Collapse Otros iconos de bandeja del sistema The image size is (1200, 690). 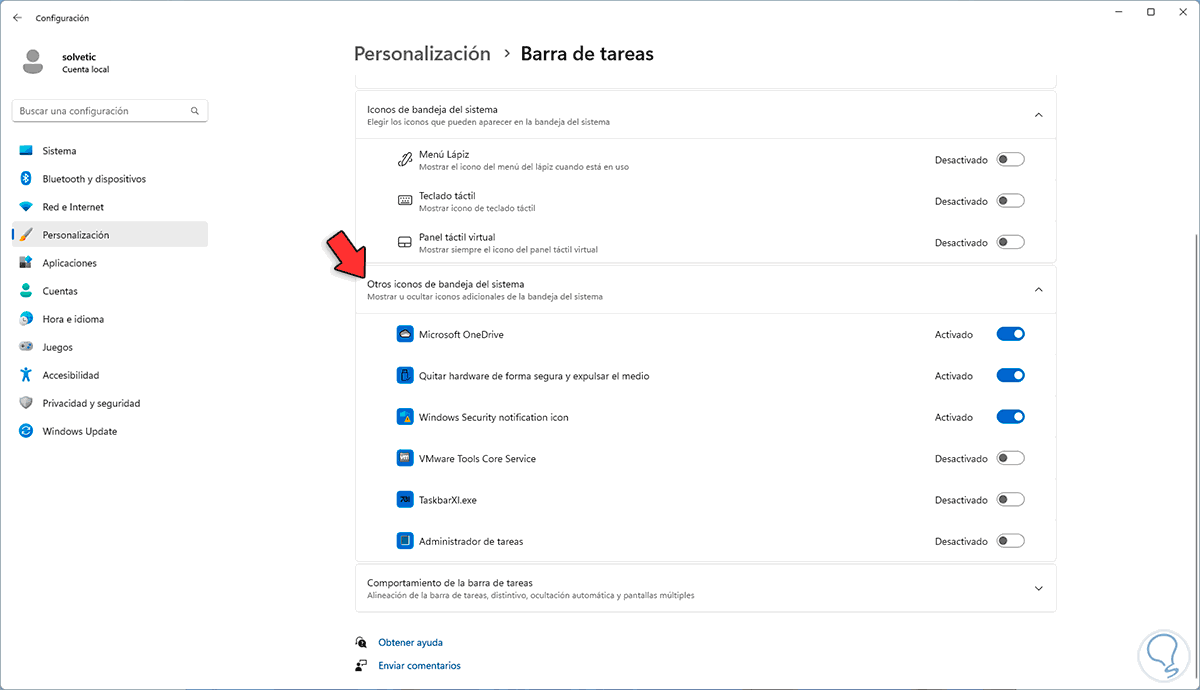pyautogui.click(x=1038, y=290)
